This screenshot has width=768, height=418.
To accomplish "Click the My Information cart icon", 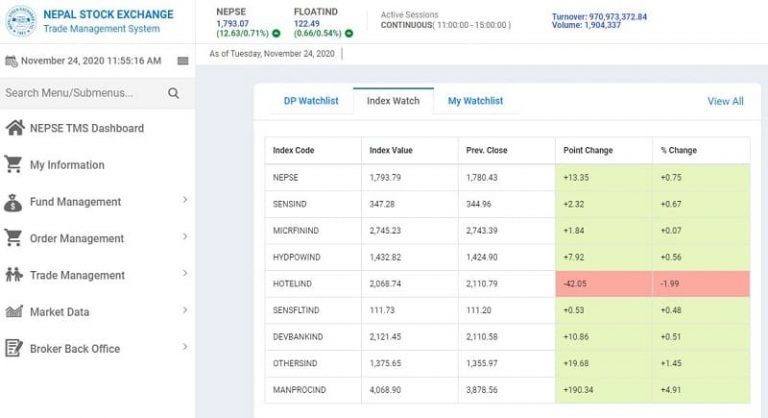I will point(14,165).
